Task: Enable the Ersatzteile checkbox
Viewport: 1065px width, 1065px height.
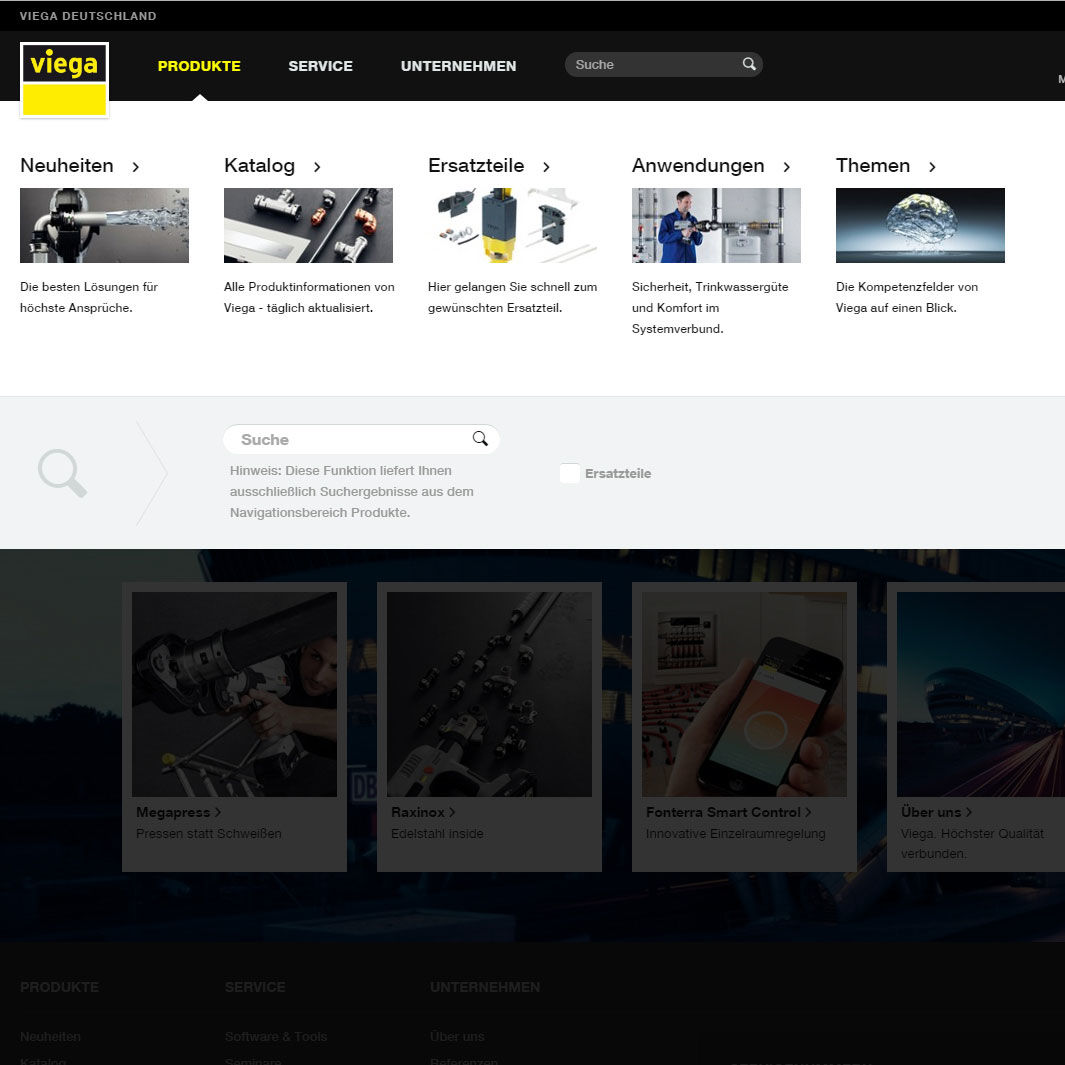Action: [x=570, y=473]
